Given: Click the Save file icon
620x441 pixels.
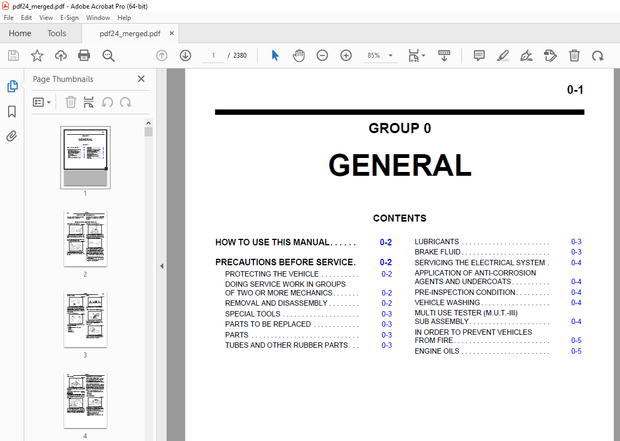Looking at the screenshot, I should pos(13,55).
